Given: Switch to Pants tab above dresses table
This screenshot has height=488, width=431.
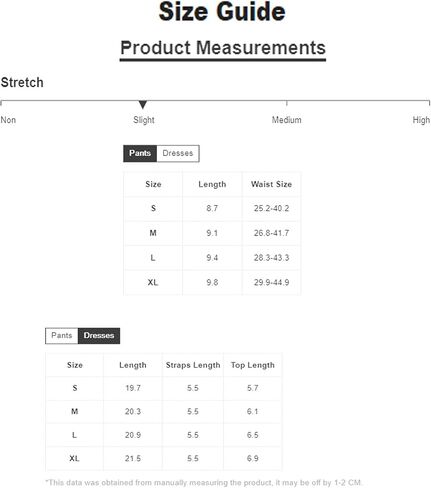Looking at the screenshot, I should click(x=62, y=336).
